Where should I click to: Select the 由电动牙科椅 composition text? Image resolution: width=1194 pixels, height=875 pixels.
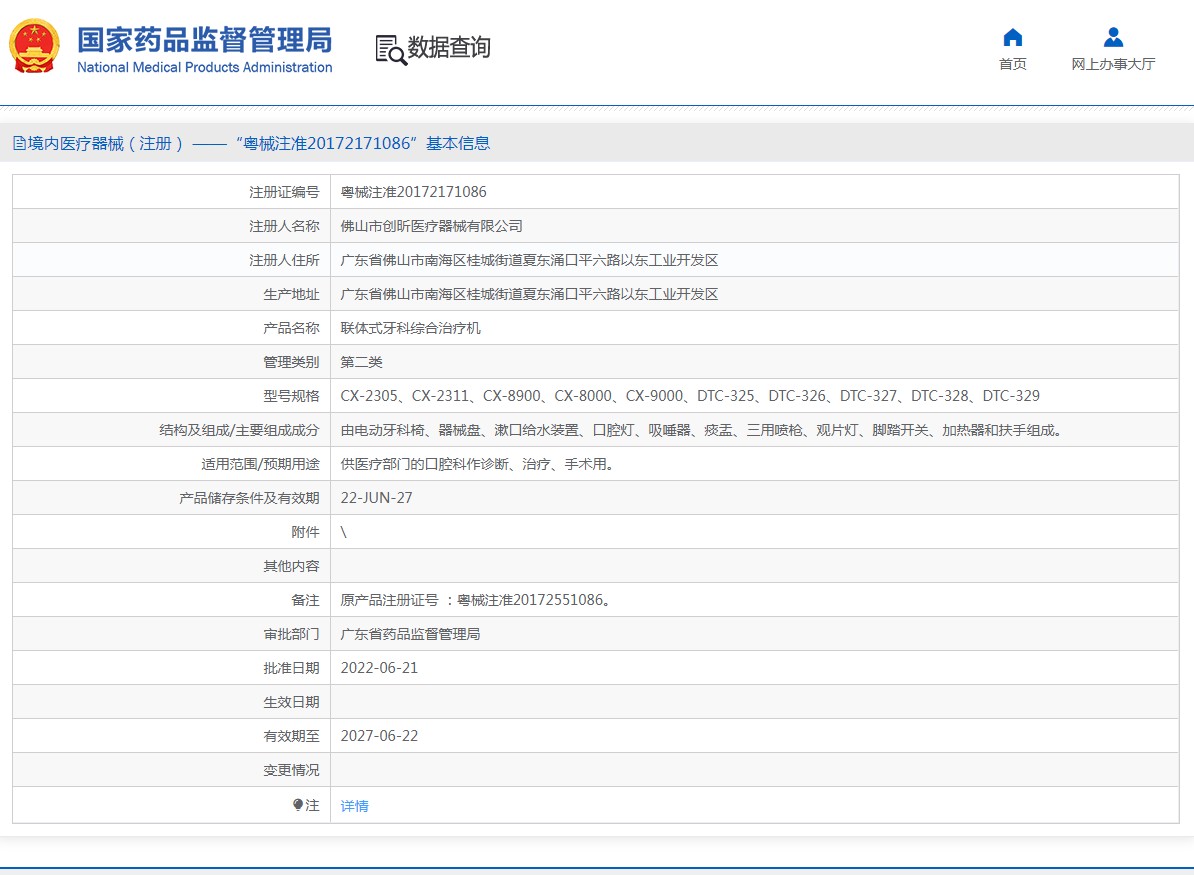coord(701,430)
